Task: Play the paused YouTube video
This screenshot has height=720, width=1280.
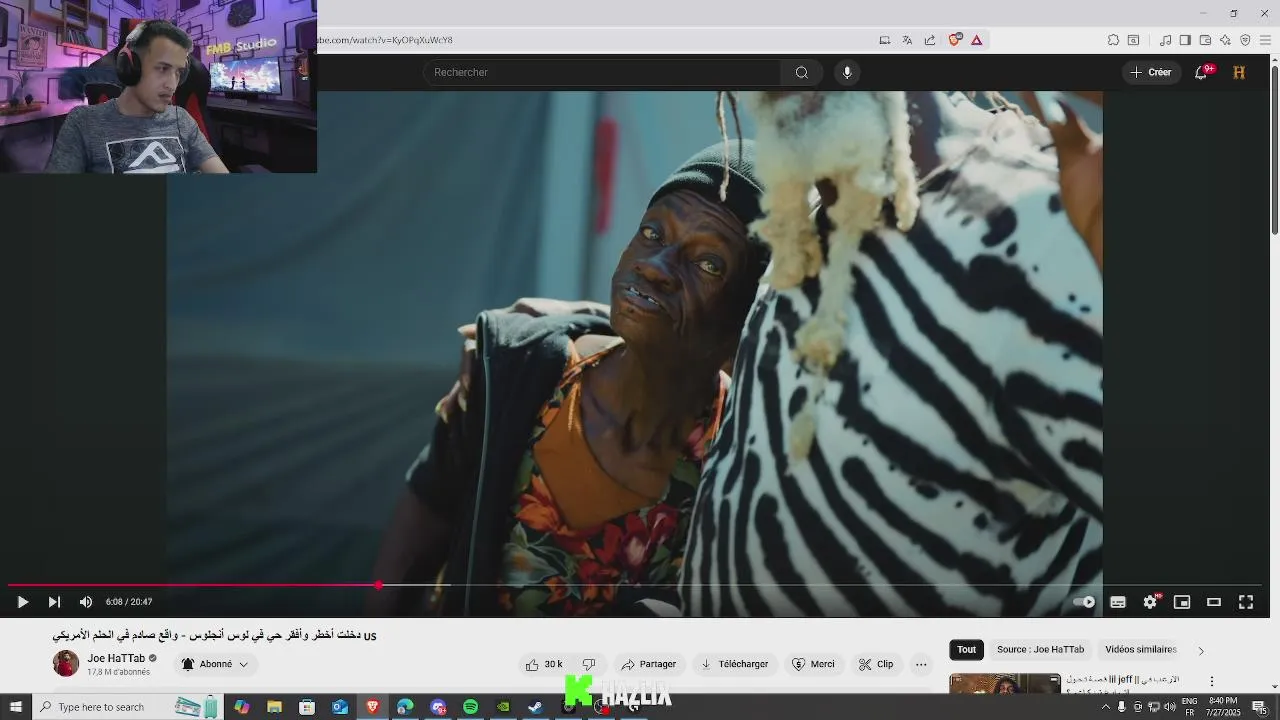Action: [x=22, y=602]
